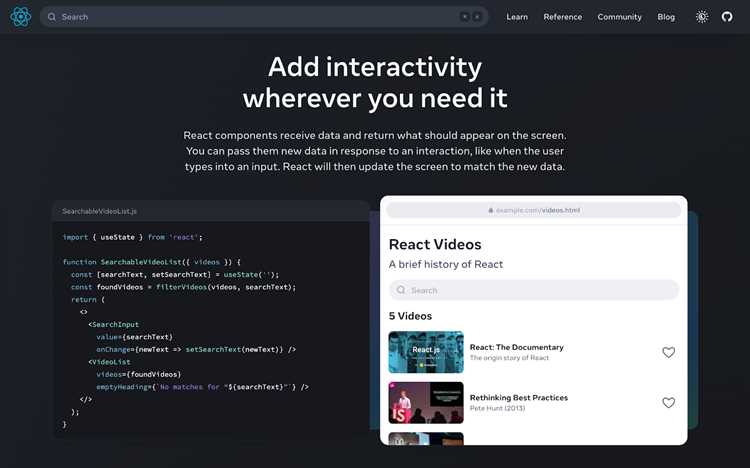Click the React: The Documentary title

[x=516, y=347]
